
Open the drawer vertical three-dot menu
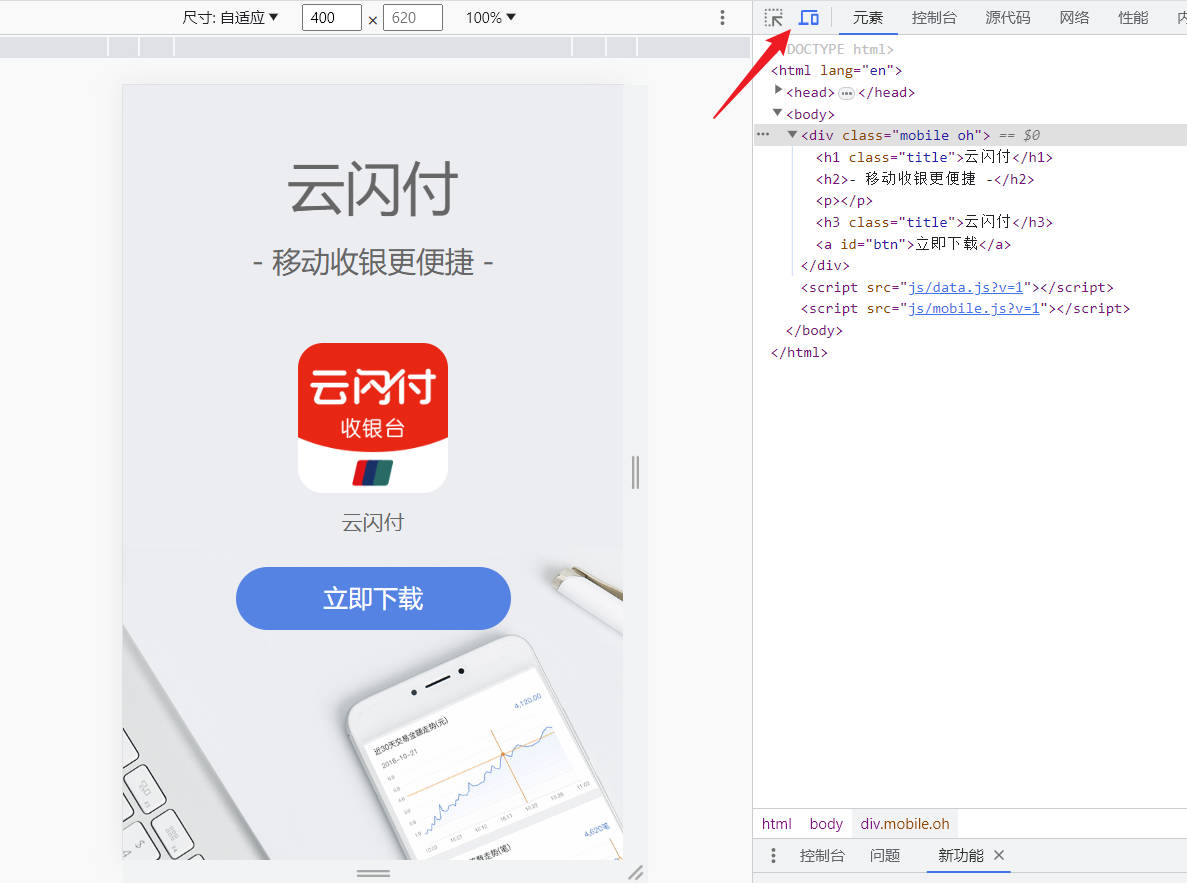pyautogui.click(x=773, y=856)
